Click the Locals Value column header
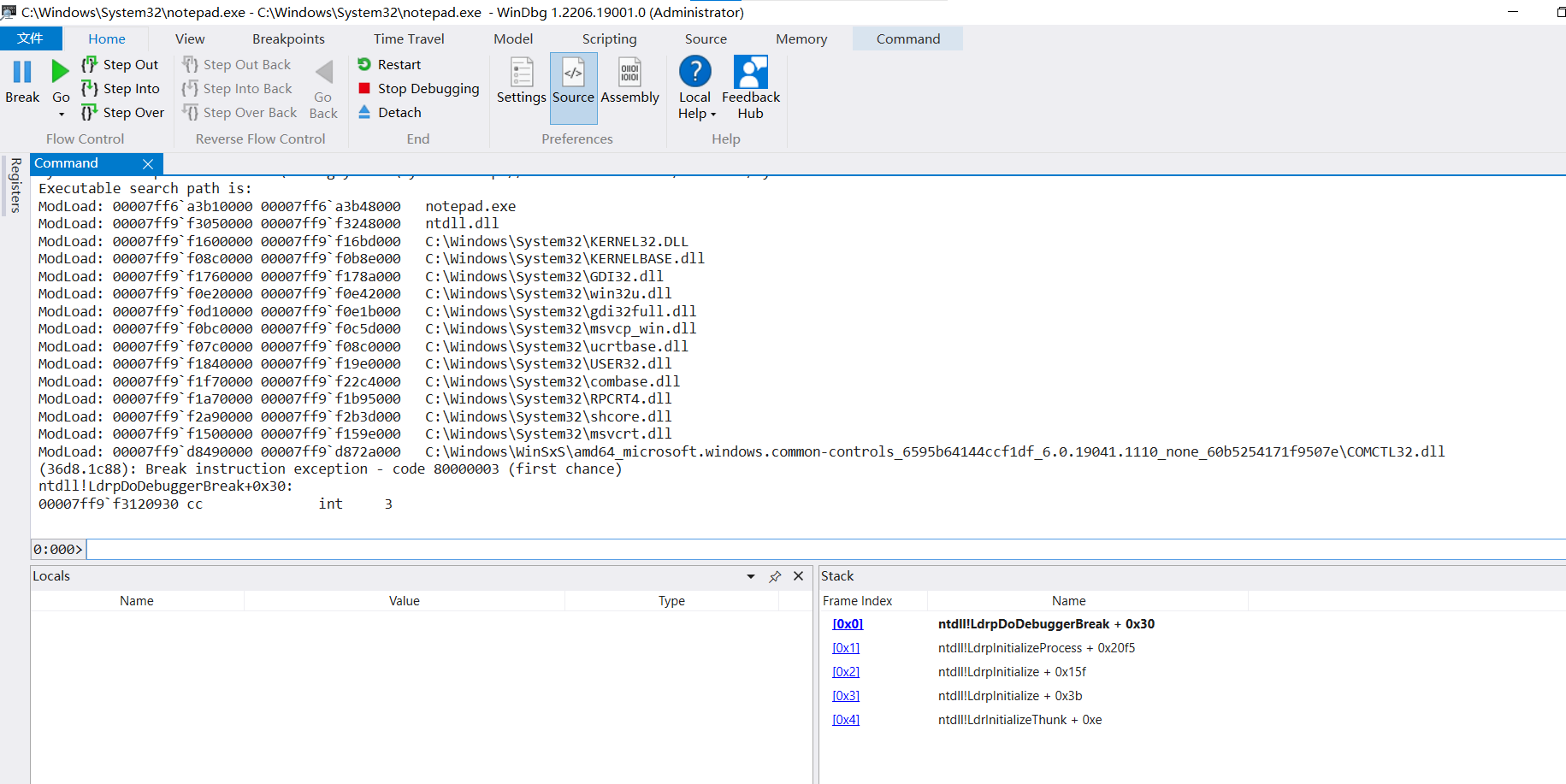This screenshot has height=784, width=1566. [x=405, y=601]
